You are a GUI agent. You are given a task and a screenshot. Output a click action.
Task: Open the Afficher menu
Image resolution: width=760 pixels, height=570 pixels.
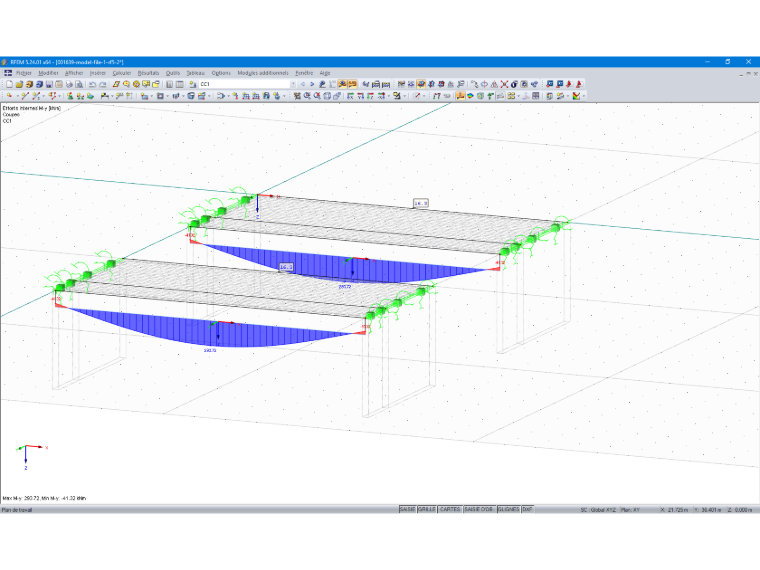click(74, 73)
